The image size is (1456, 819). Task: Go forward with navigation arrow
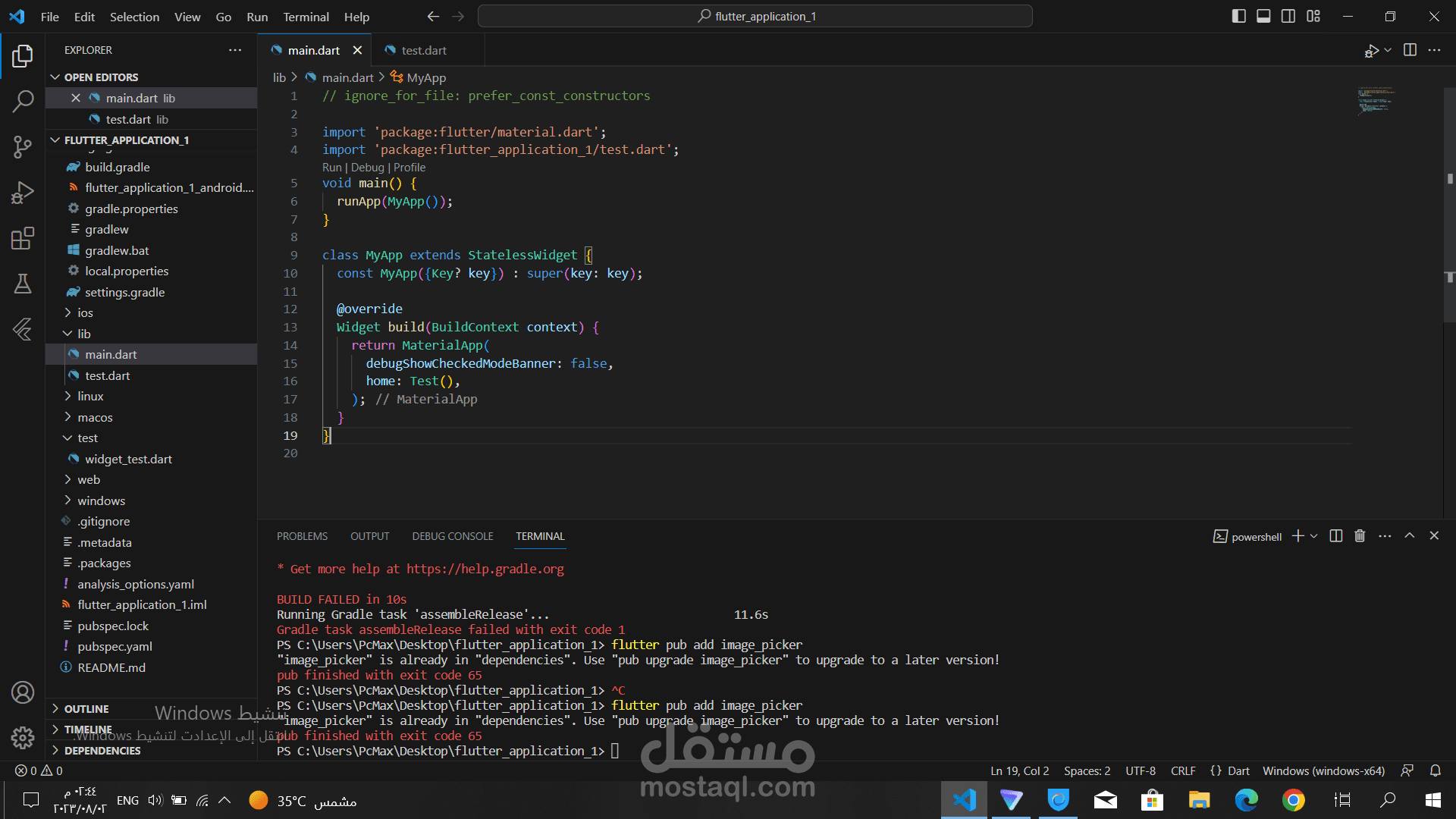click(x=458, y=17)
